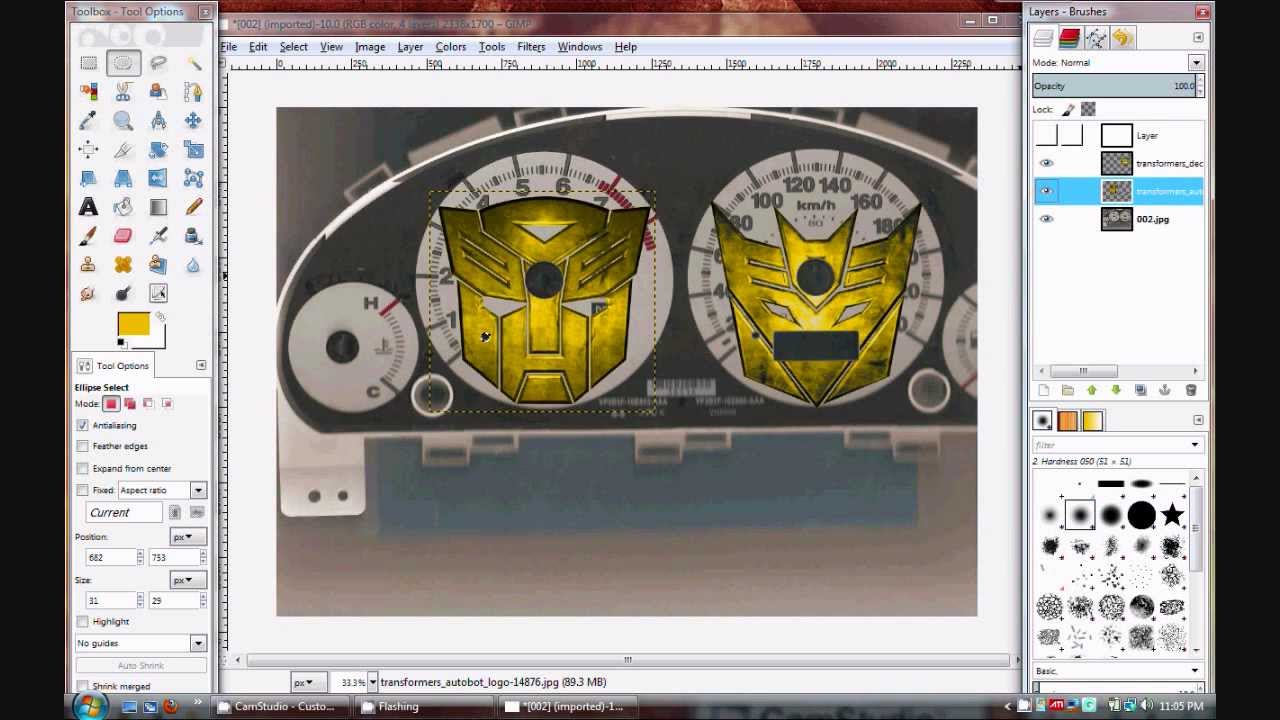Image resolution: width=1280 pixels, height=720 pixels.
Task: Select the Scissors Select tool
Action: click(123, 92)
